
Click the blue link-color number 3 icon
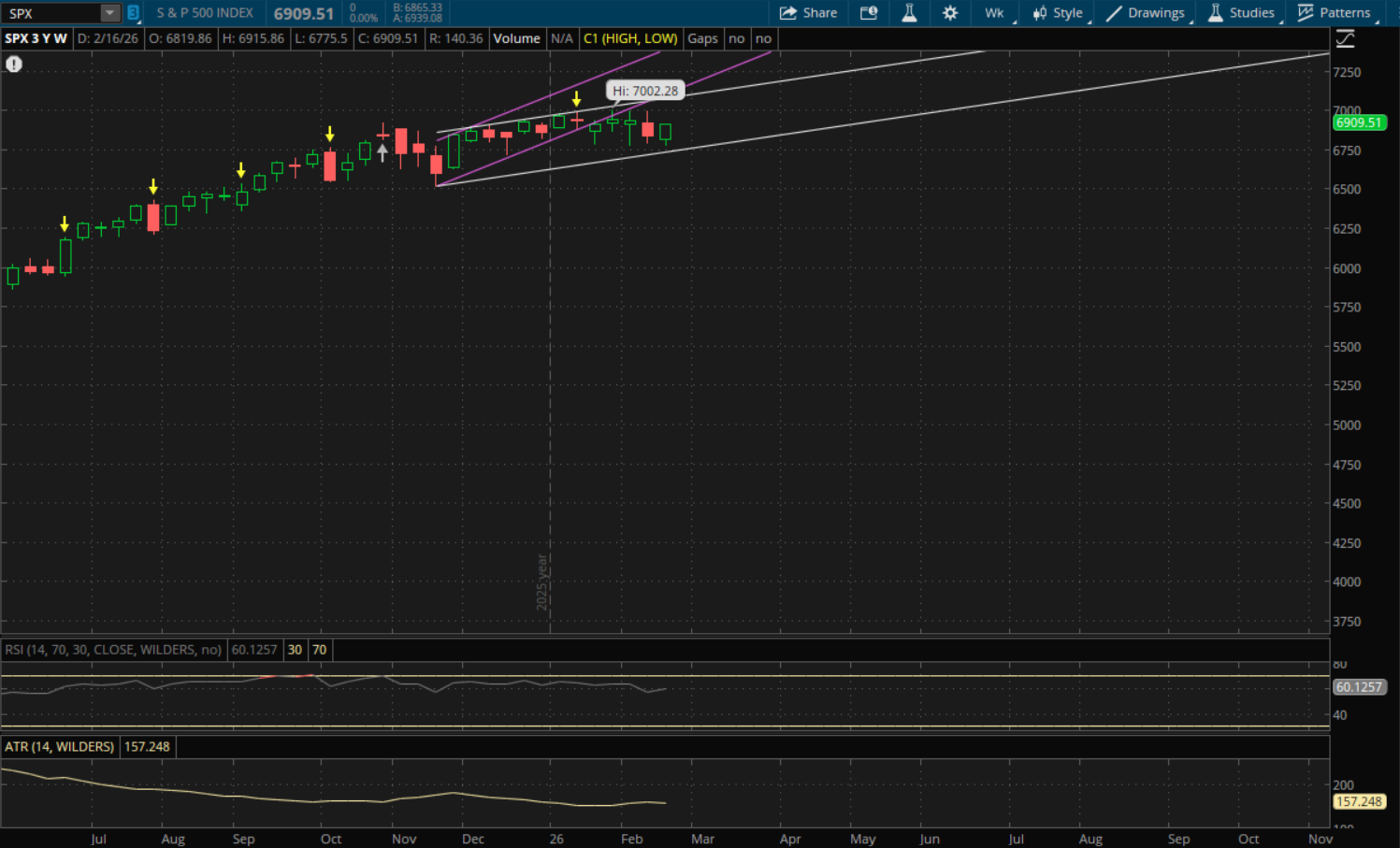134,13
